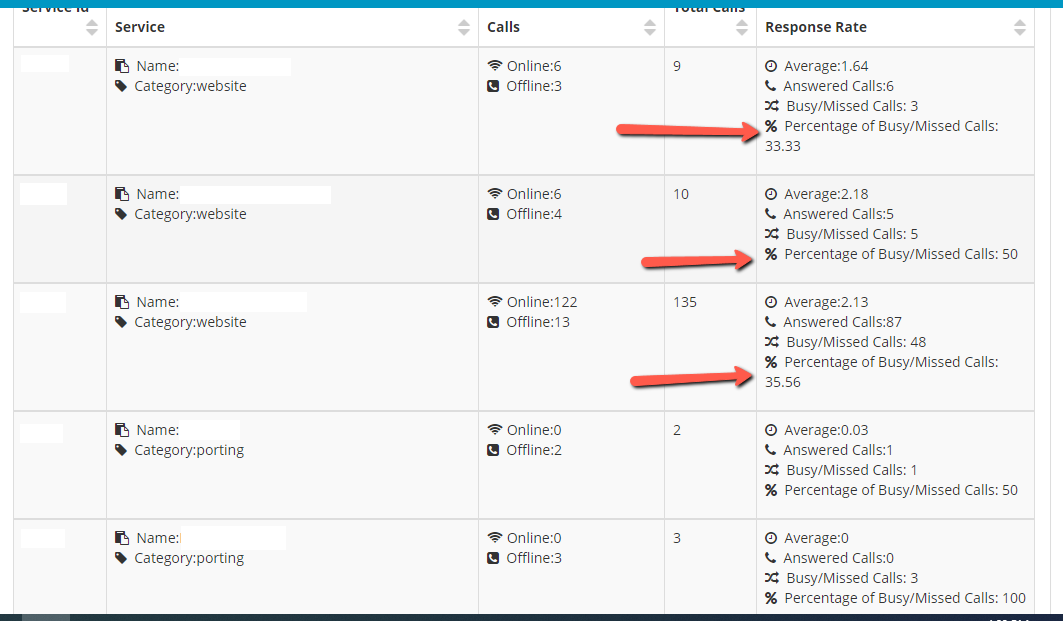This screenshot has height=621, width=1063.
Task: Click shuffle icon beside Busy/Missed Calls: 5
Action: click(x=771, y=234)
